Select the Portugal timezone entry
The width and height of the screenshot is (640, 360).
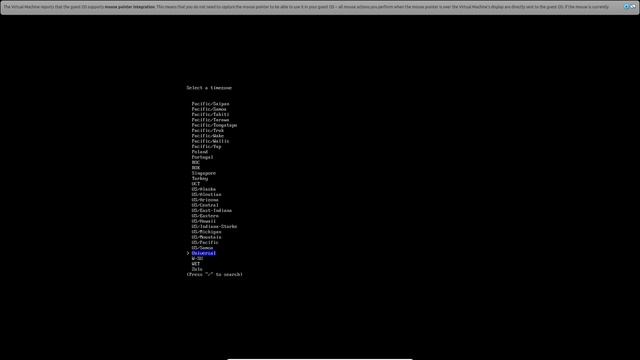point(202,157)
